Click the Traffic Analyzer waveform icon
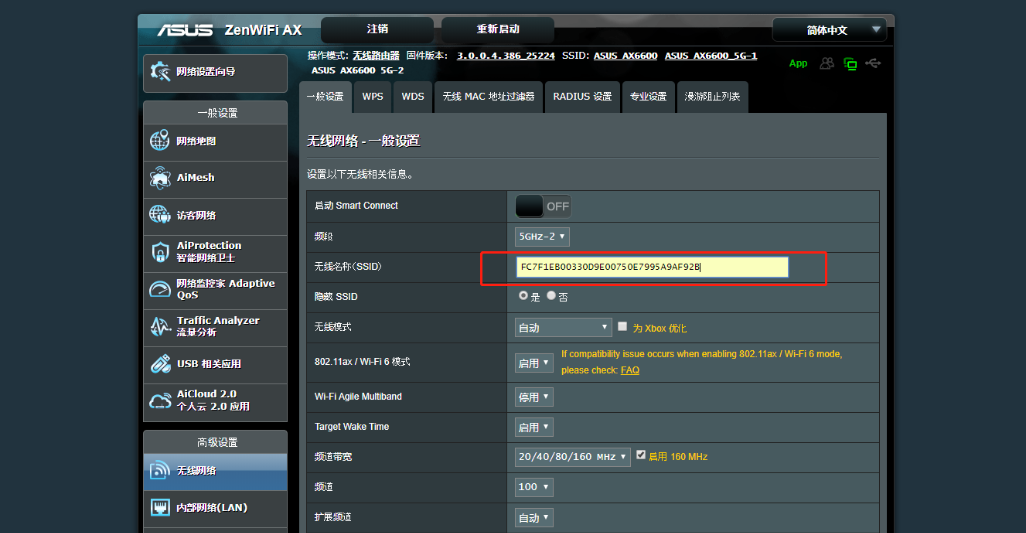 160,326
